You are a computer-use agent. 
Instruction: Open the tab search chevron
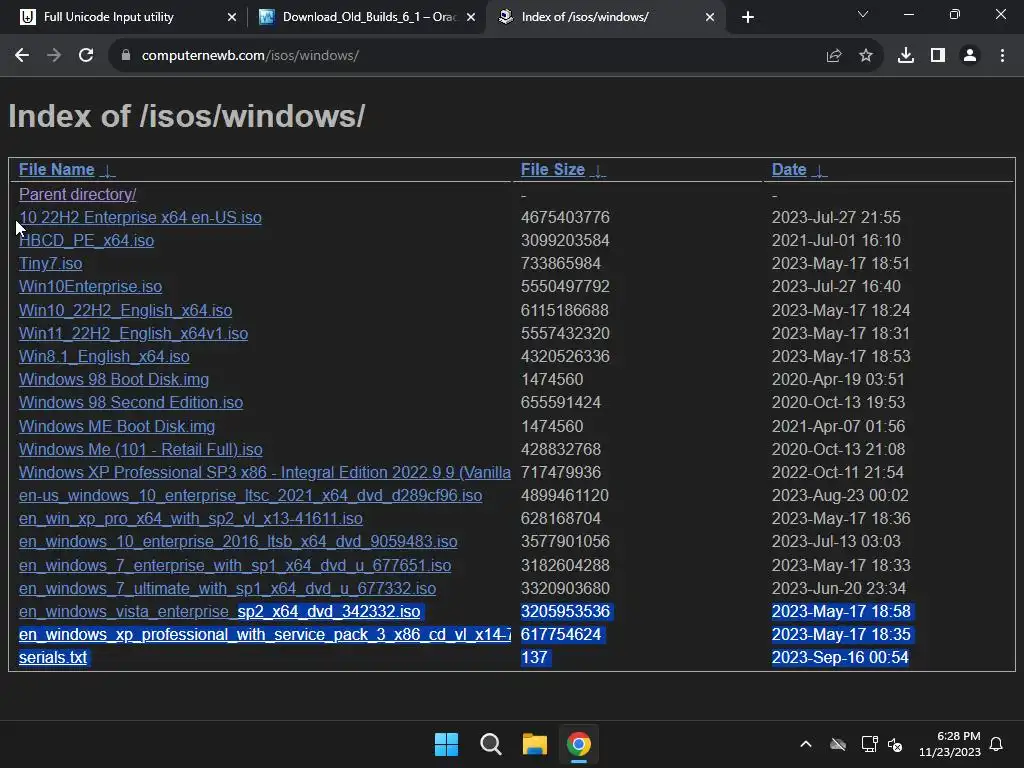pos(863,14)
